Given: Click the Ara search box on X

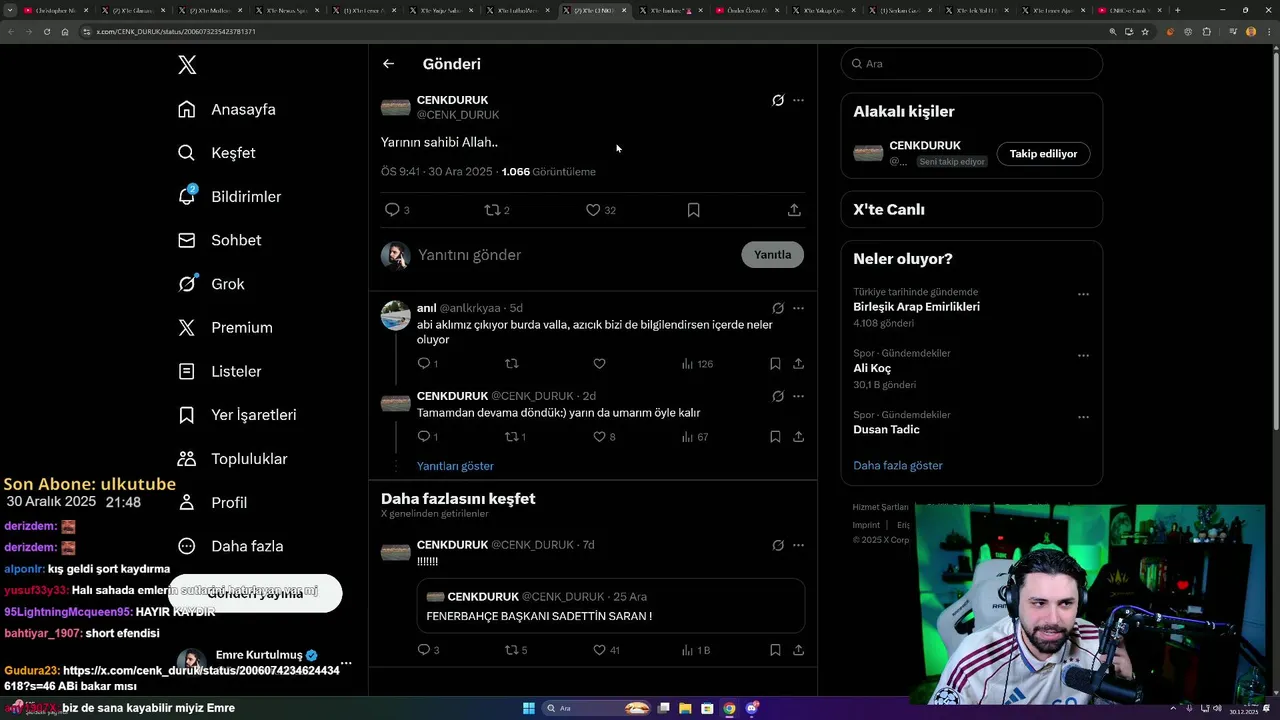Looking at the screenshot, I should pyautogui.click(x=972, y=63).
